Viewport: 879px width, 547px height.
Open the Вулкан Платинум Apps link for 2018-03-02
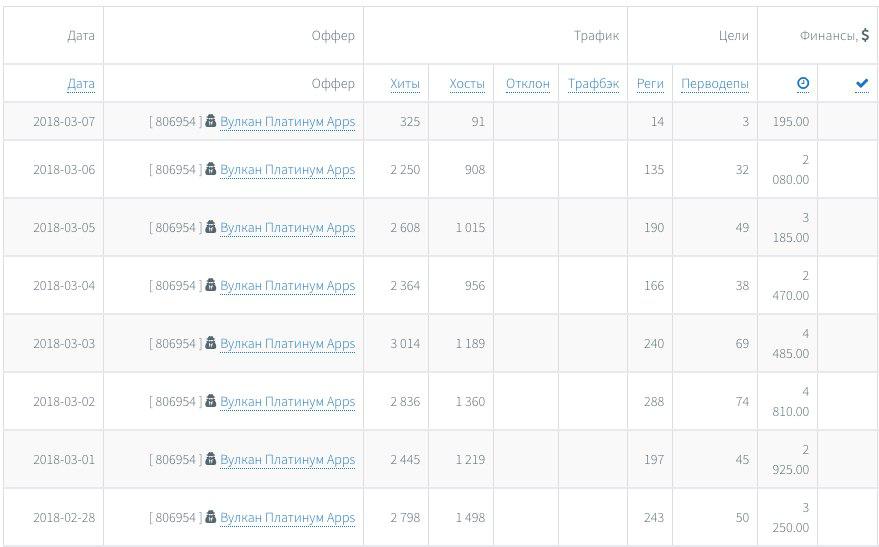pyautogui.click(x=288, y=401)
